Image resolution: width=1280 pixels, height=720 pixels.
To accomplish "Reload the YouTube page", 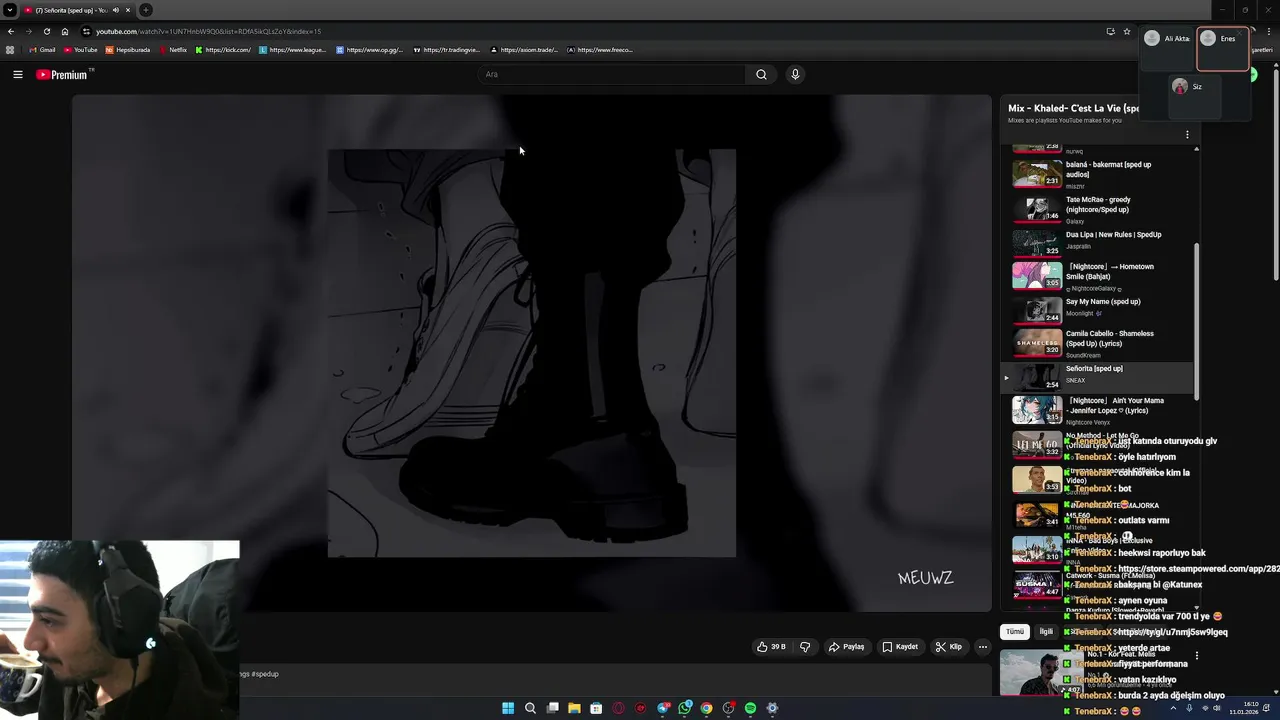I will click(46, 31).
